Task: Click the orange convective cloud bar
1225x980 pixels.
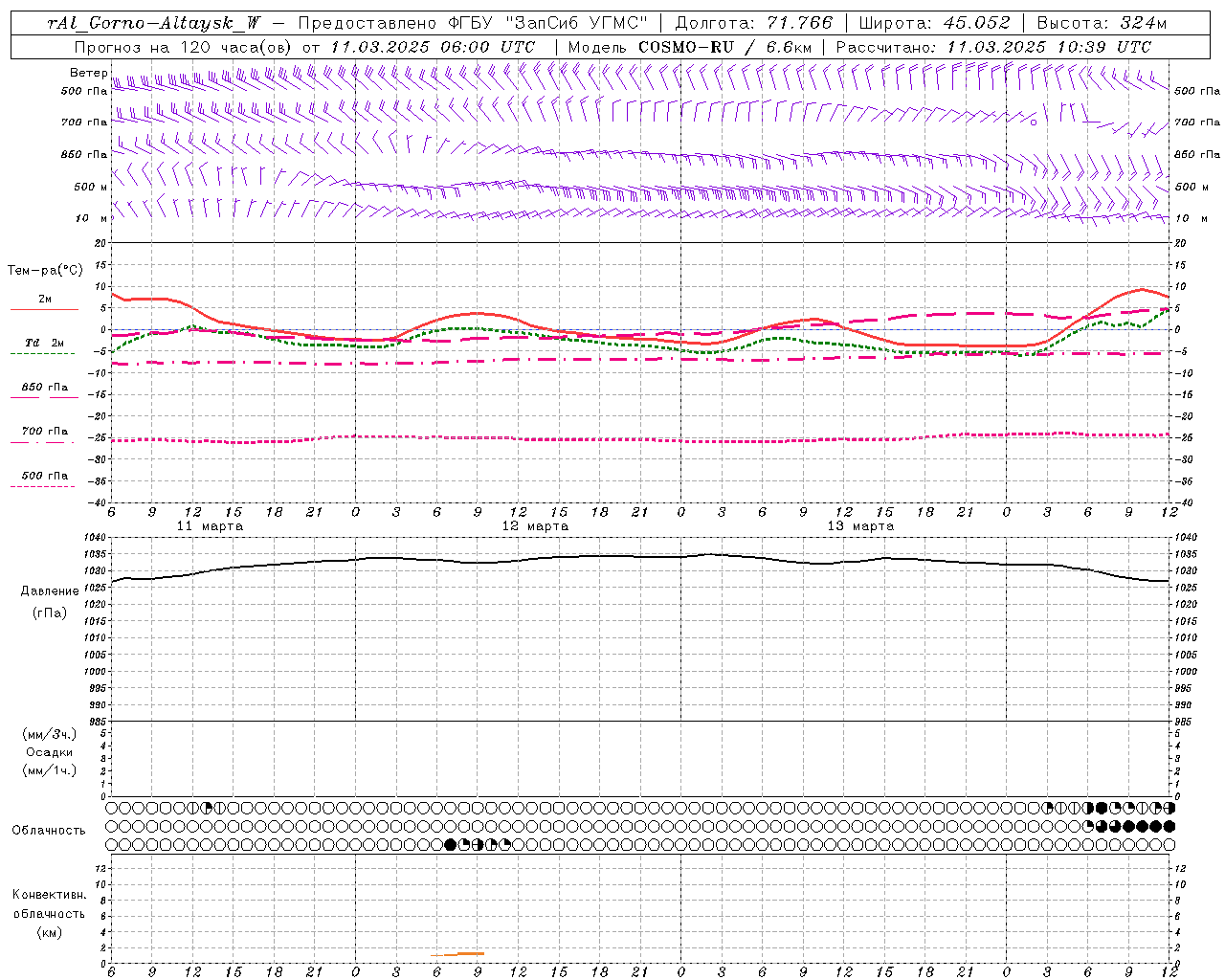Action: (457, 953)
